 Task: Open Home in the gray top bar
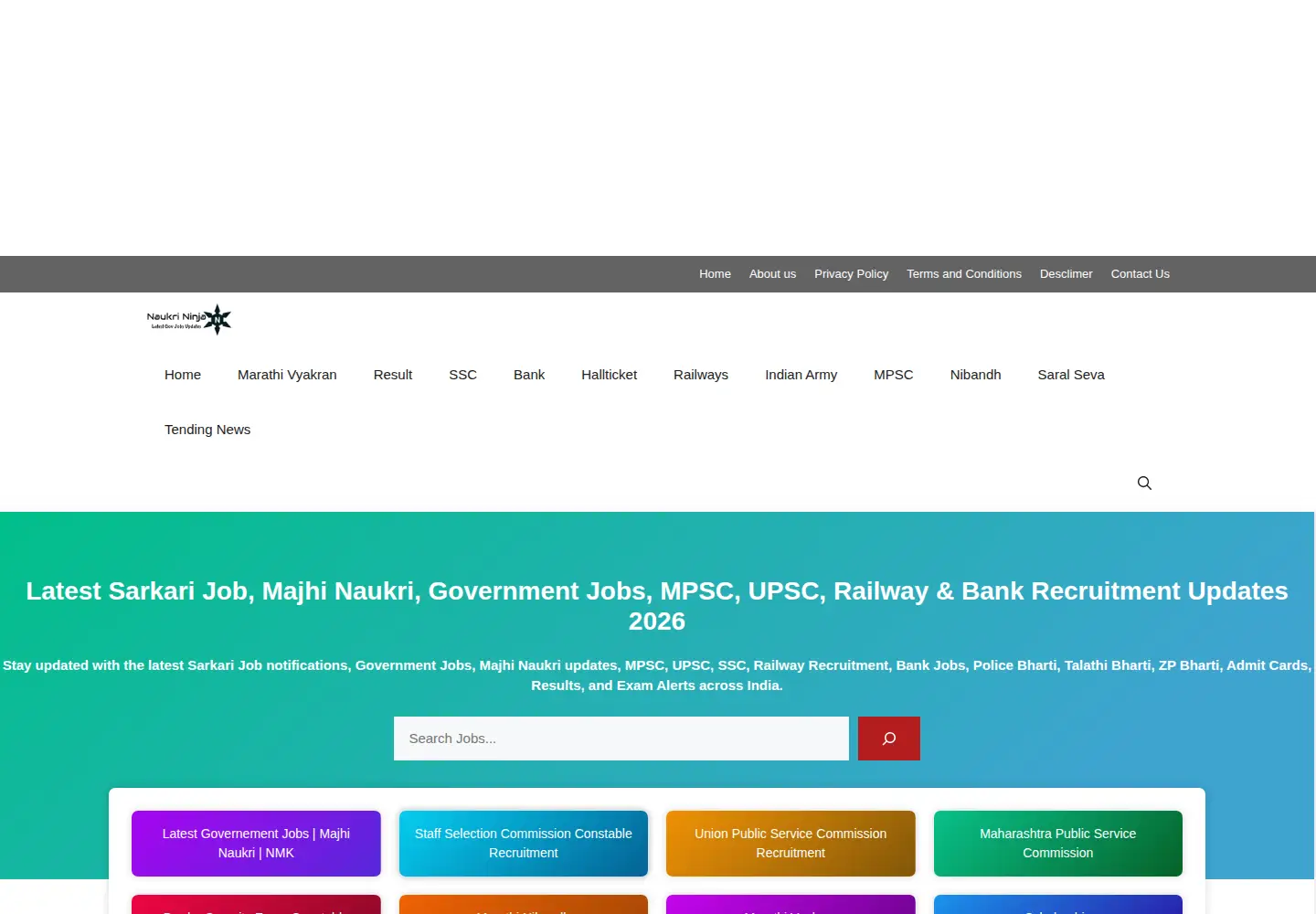pos(715,274)
